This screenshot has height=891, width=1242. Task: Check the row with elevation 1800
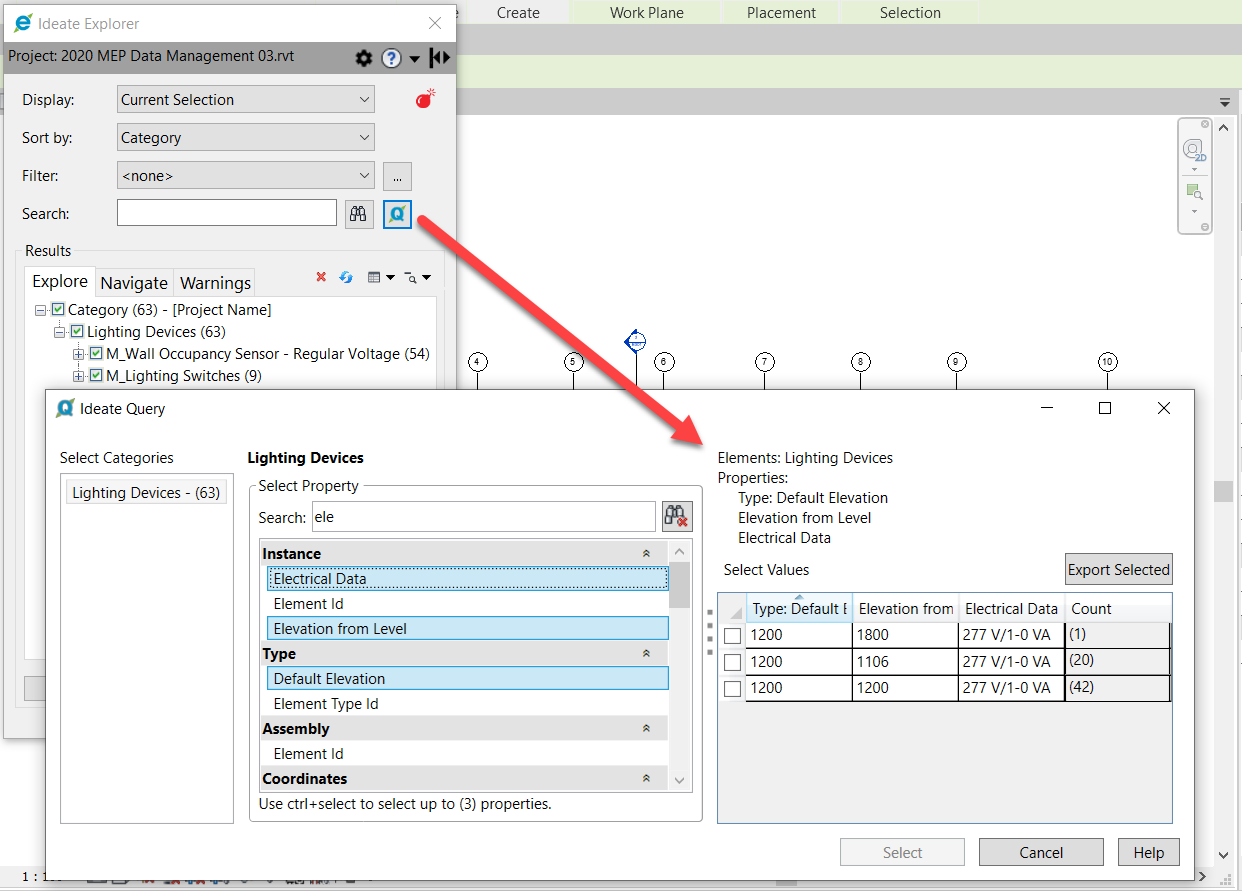point(733,636)
